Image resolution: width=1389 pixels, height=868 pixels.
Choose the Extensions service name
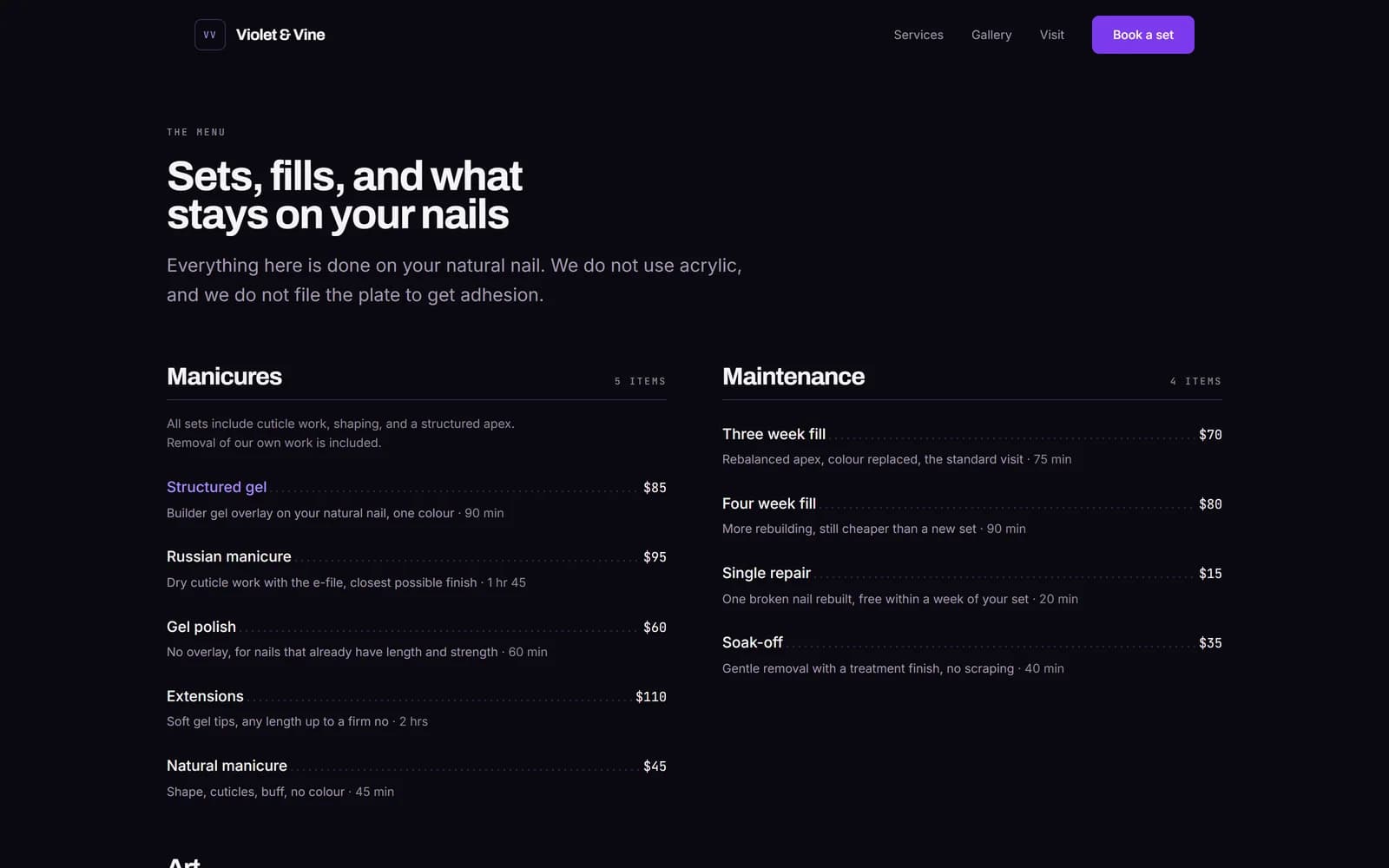click(205, 696)
